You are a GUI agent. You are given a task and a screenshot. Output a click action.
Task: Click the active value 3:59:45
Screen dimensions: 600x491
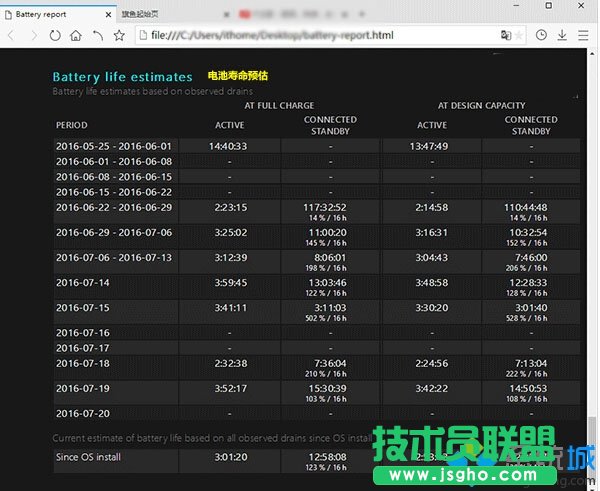pos(231,282)
